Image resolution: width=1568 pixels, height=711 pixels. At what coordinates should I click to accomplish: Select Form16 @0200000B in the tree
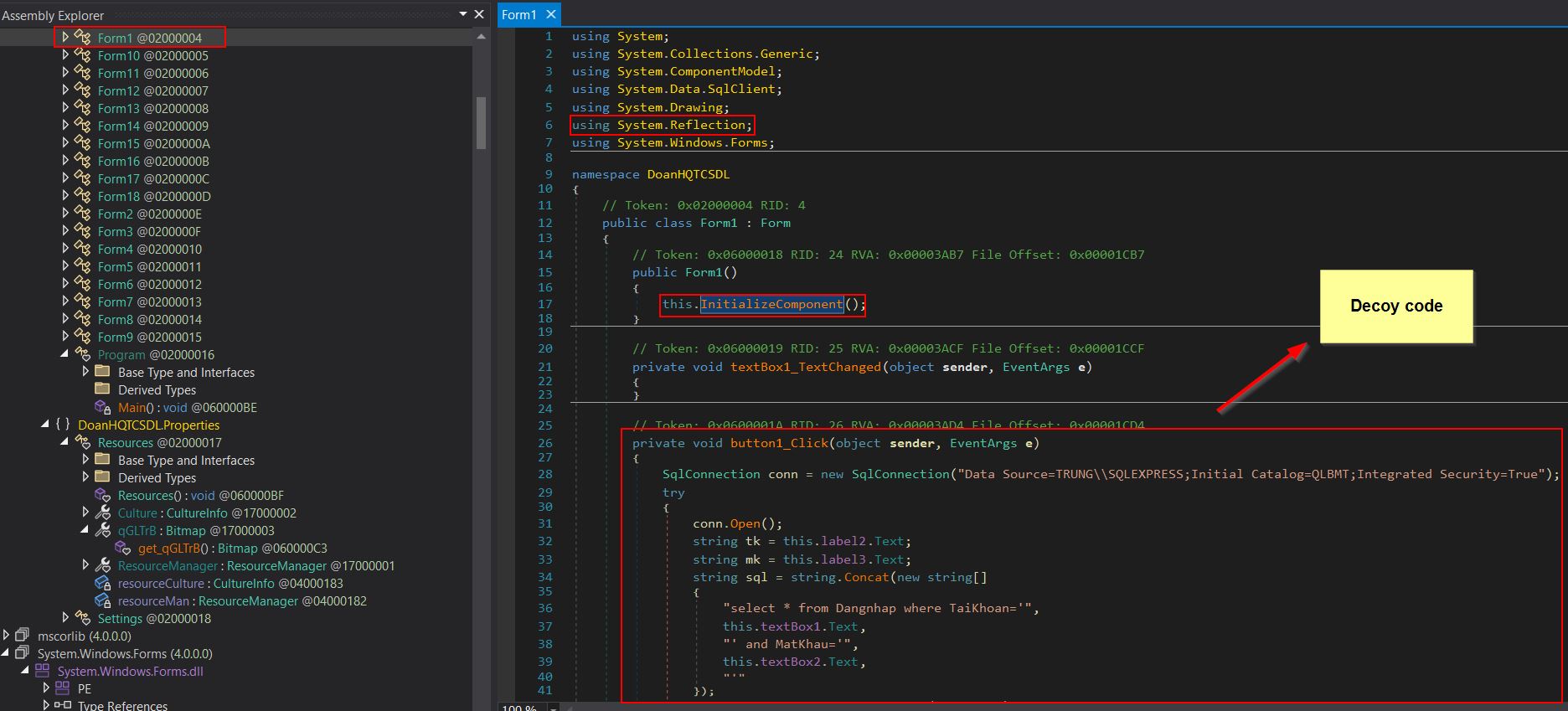153,161
